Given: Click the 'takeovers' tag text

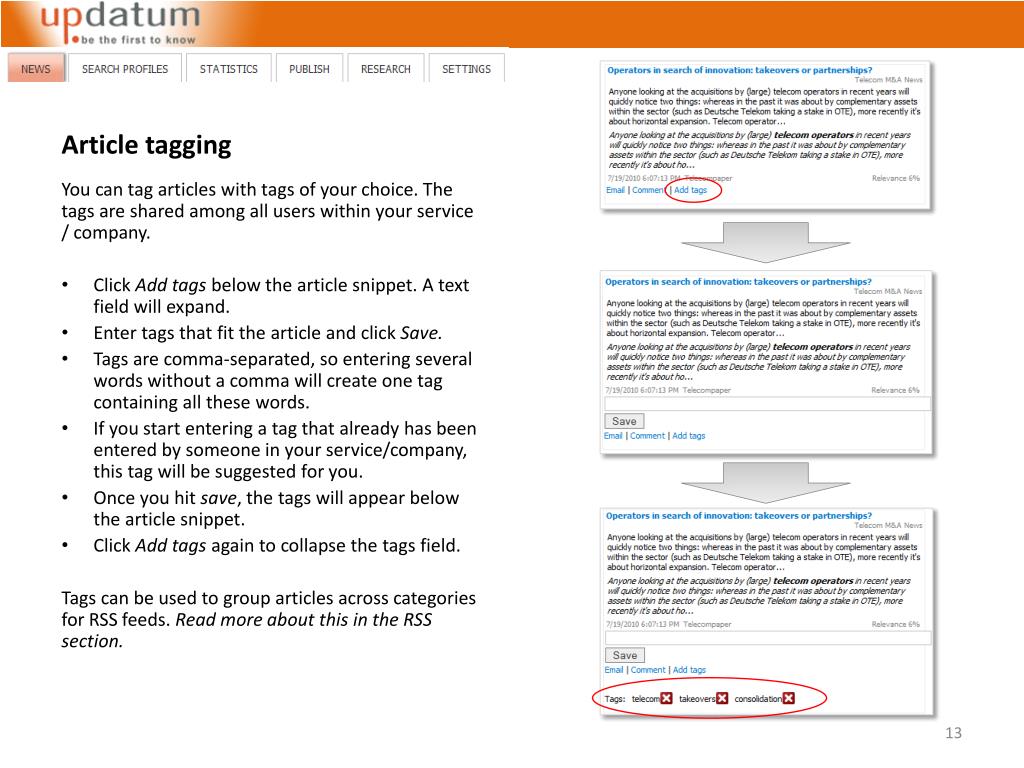Looking at the screenshot, I should click(x=697, y=699).
